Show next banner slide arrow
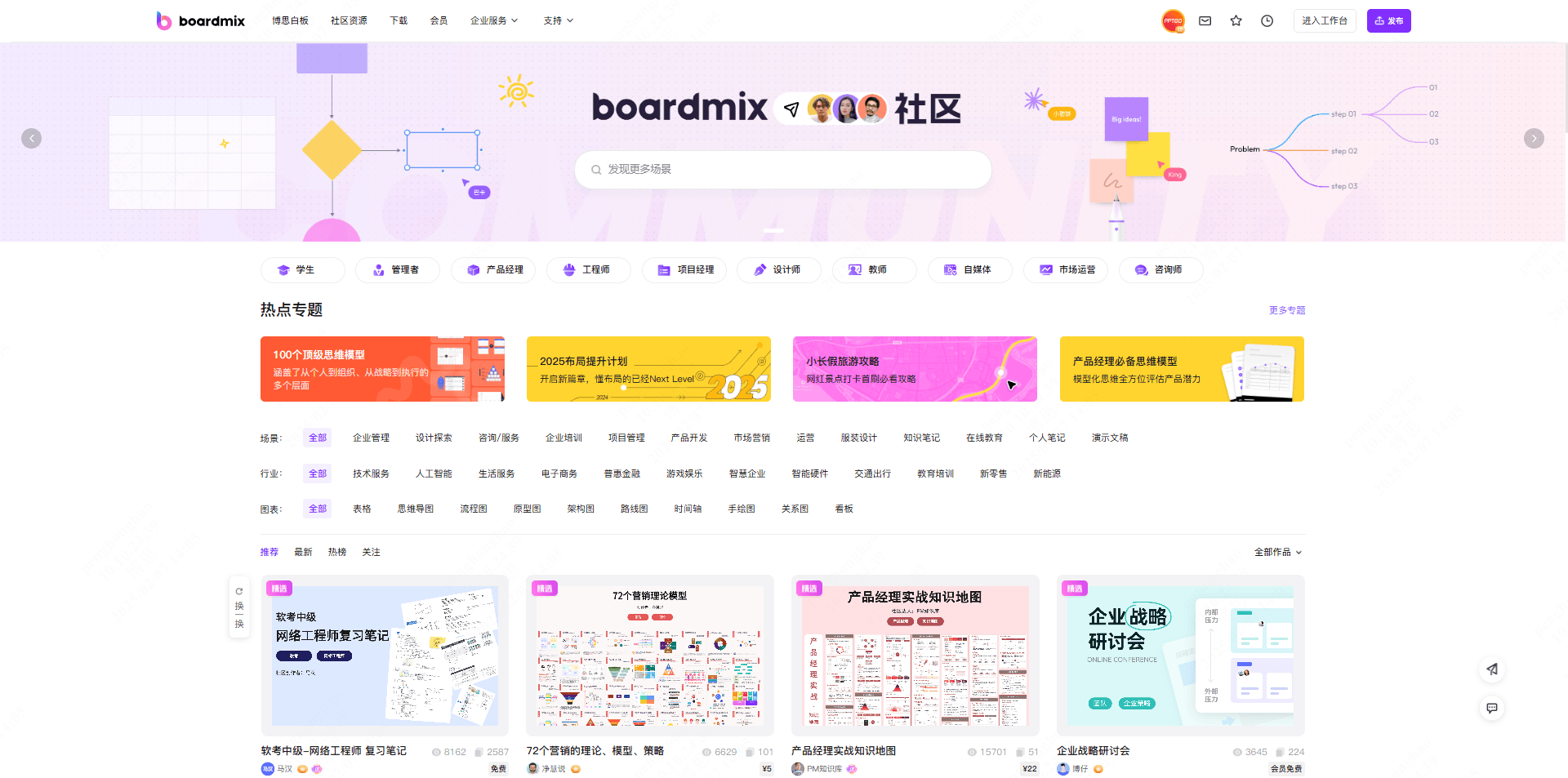This screenshot has height=778, width=1568. [x=1534, y=138]
